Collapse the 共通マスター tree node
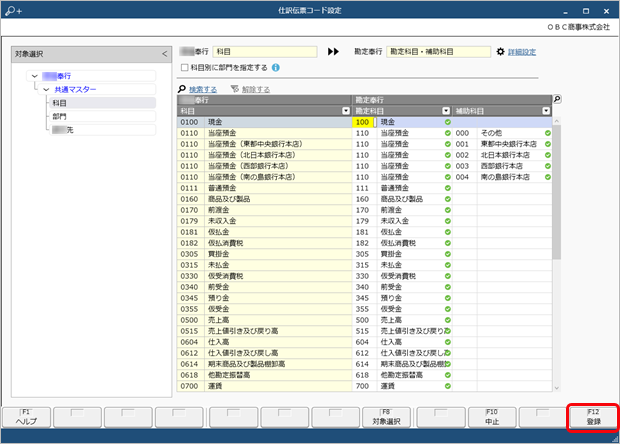 (46, 90)
